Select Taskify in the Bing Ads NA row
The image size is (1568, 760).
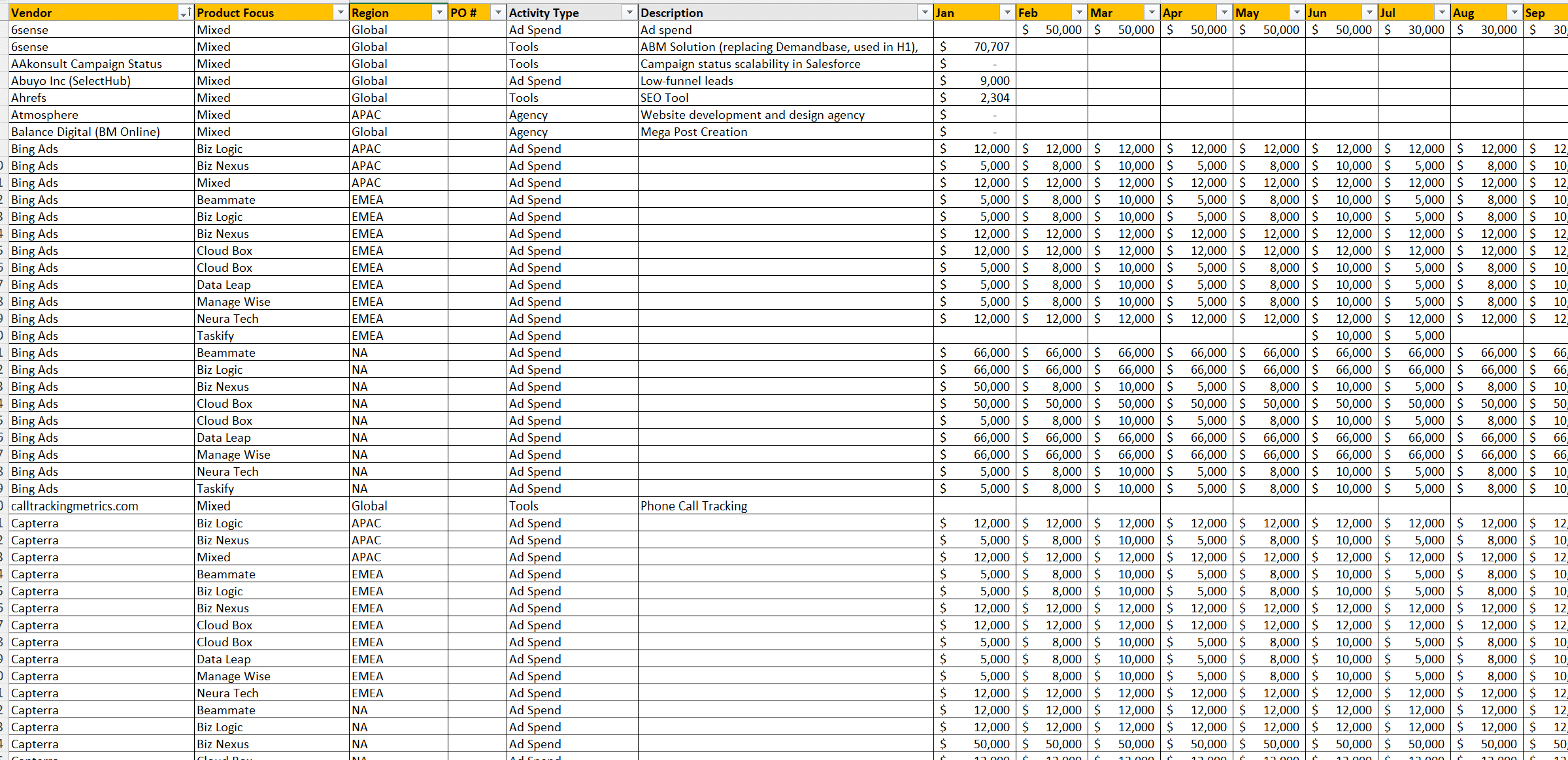click(272, 488)
